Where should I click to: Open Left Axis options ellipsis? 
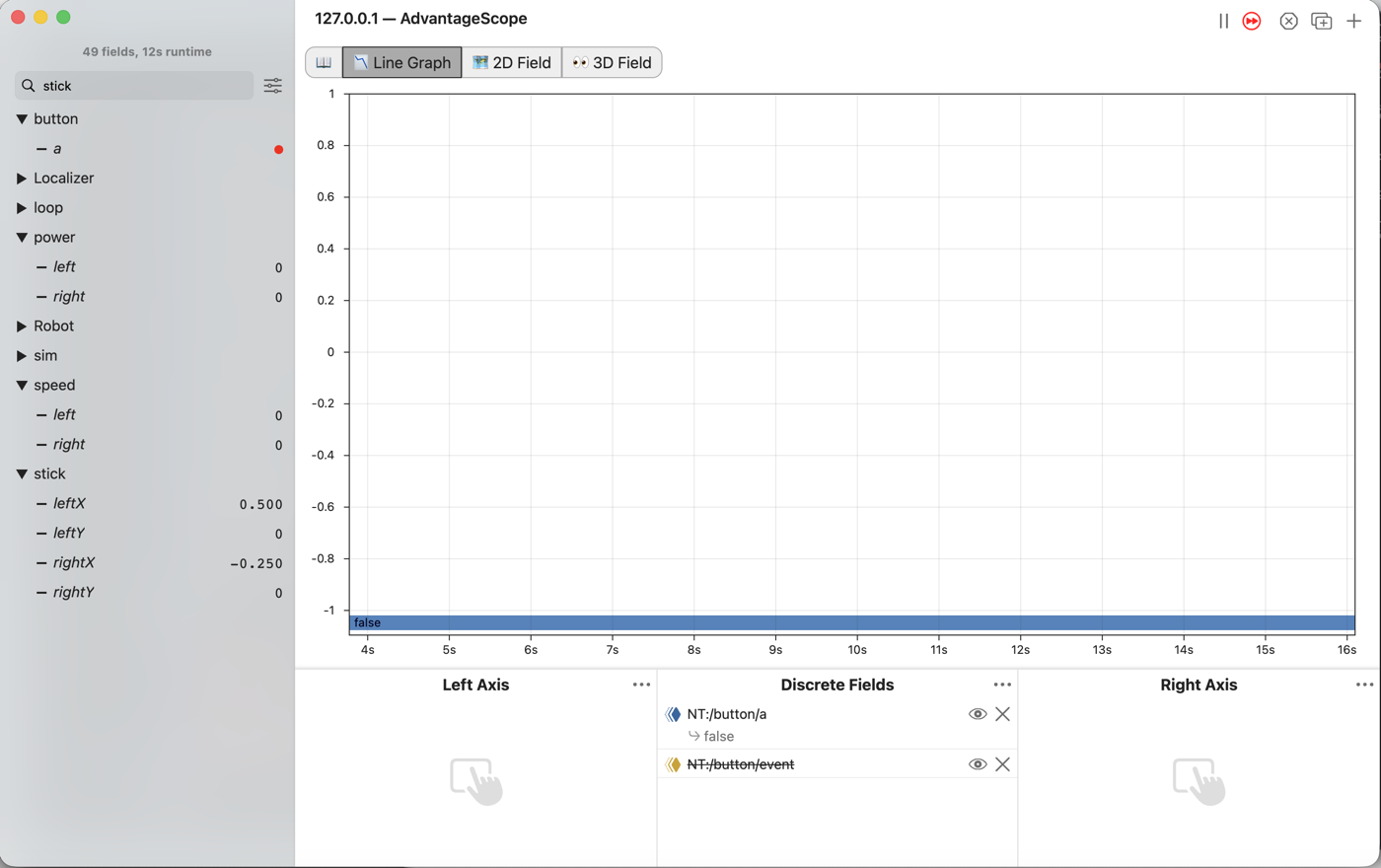pos(641,685)
